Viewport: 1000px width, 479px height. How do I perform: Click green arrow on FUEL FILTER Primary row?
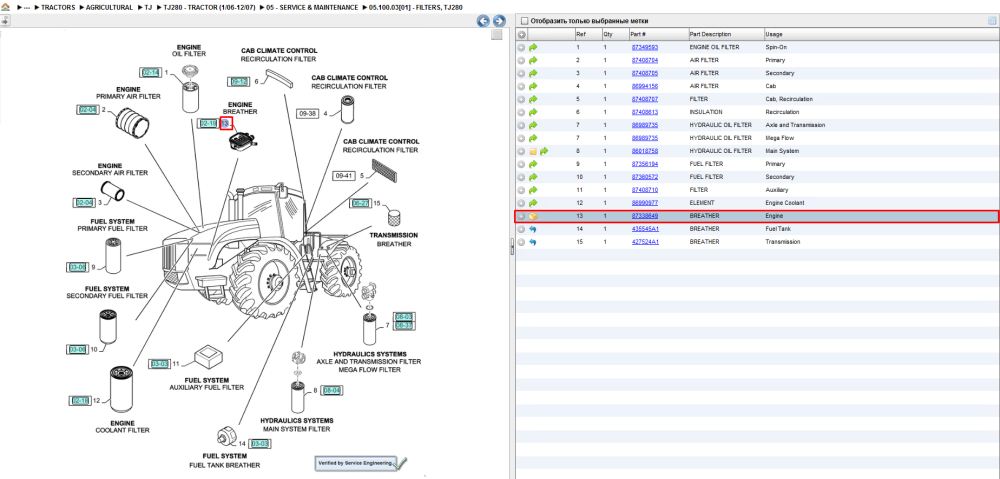[x=533, y=164]
